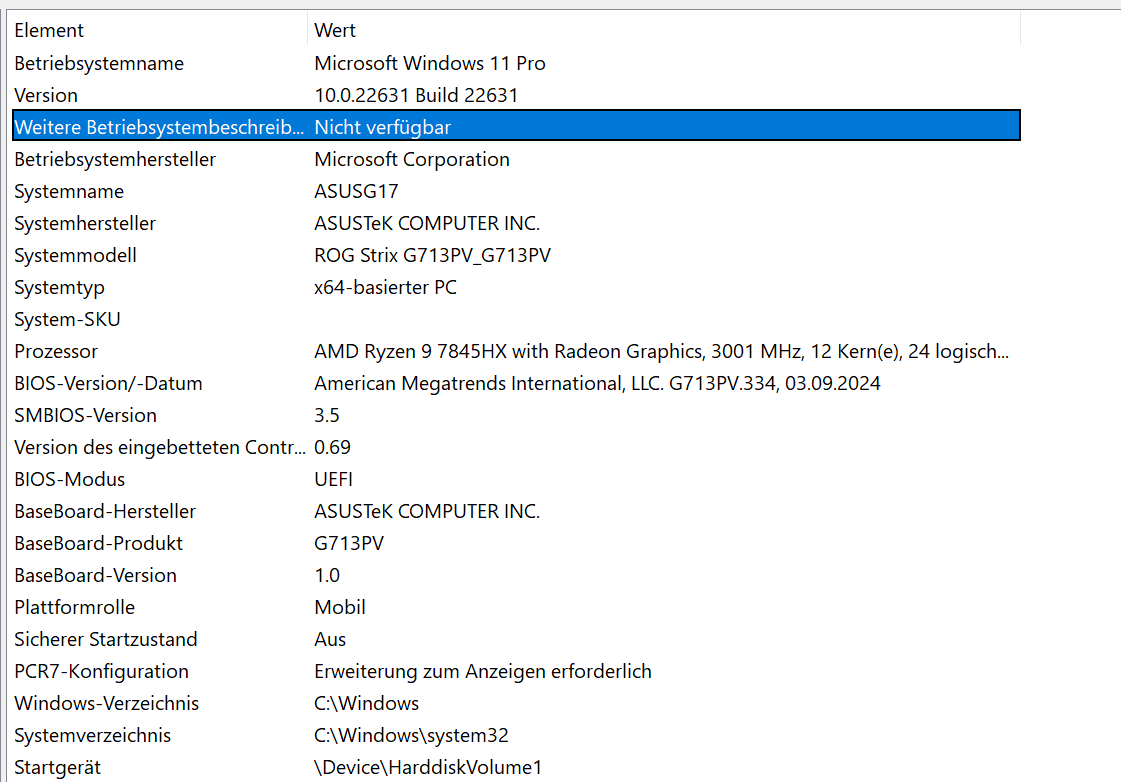Click the Element column header

(x=49, y=31)
